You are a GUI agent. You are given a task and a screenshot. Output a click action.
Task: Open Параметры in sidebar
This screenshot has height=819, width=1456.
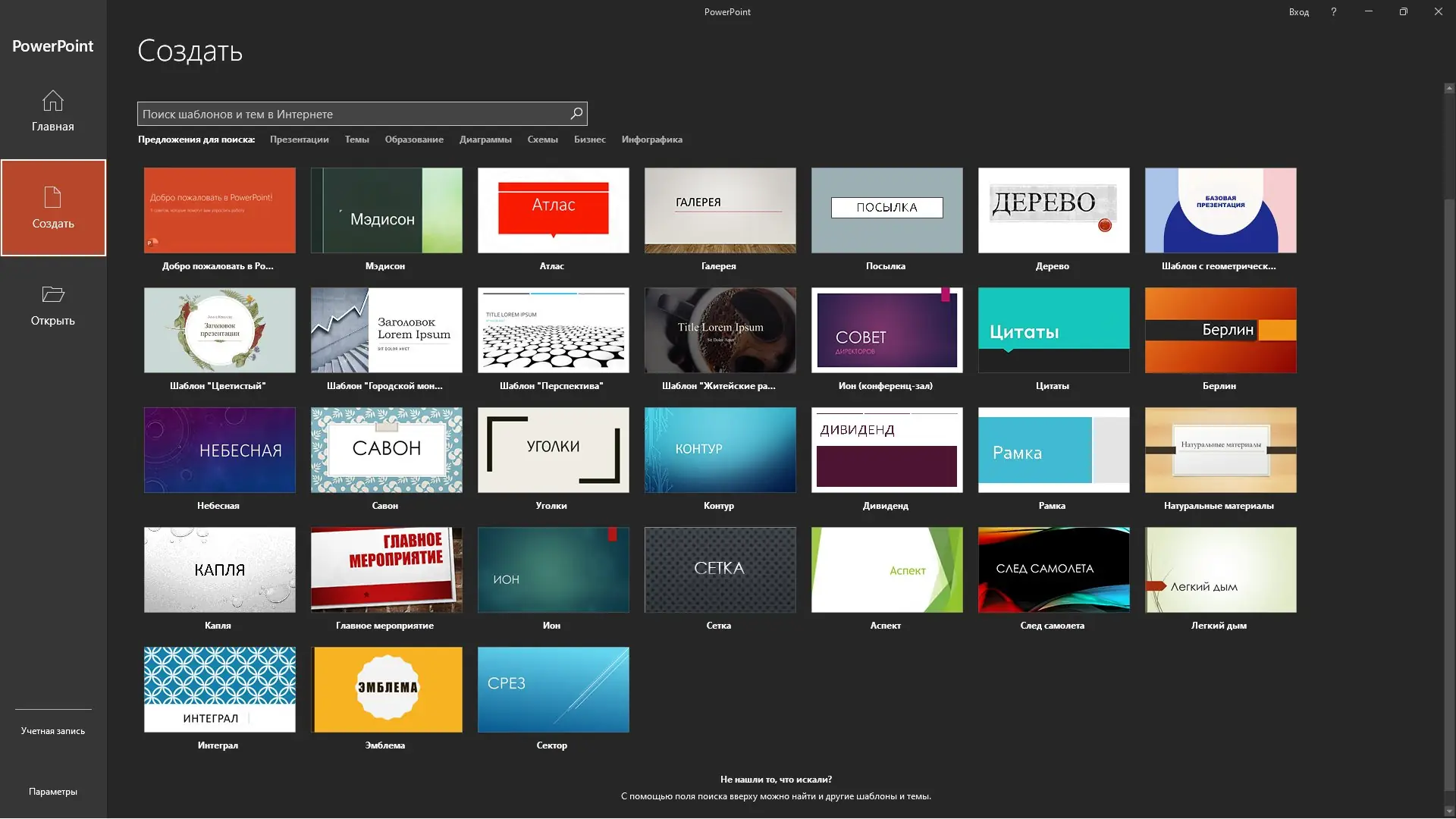point(53,792)
